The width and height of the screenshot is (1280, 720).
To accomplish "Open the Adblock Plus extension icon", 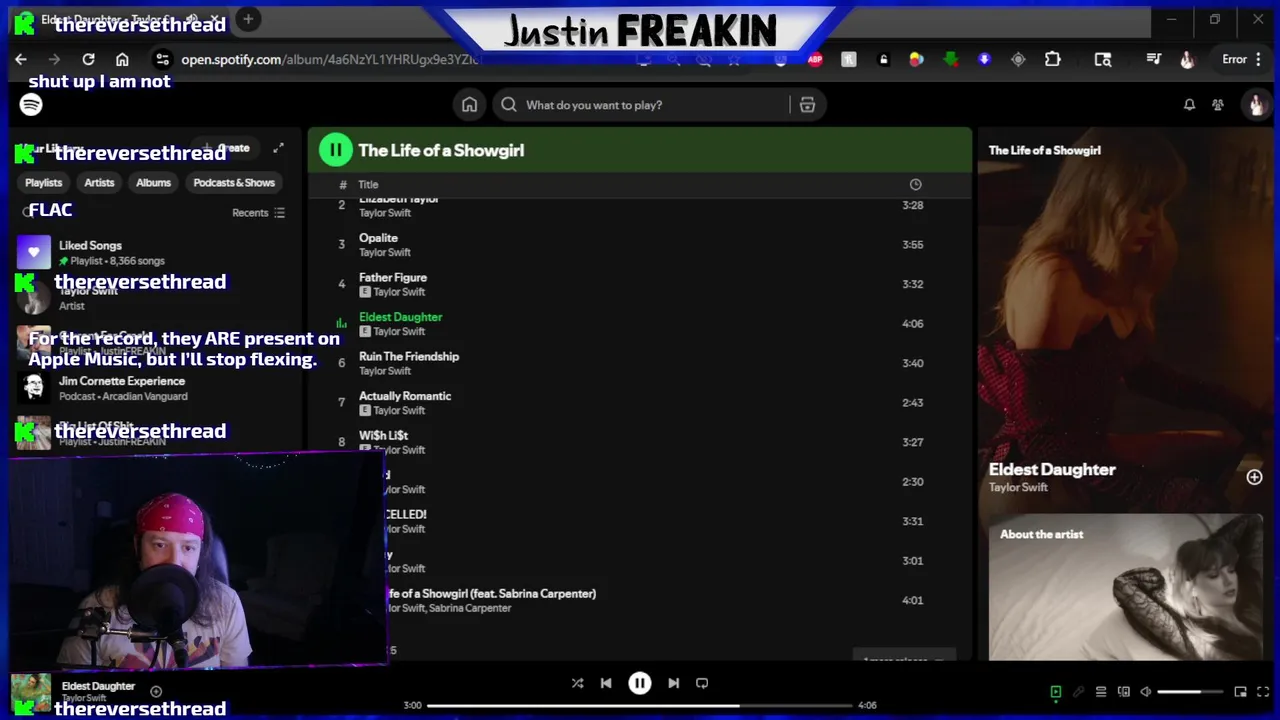I will (815, 59).
